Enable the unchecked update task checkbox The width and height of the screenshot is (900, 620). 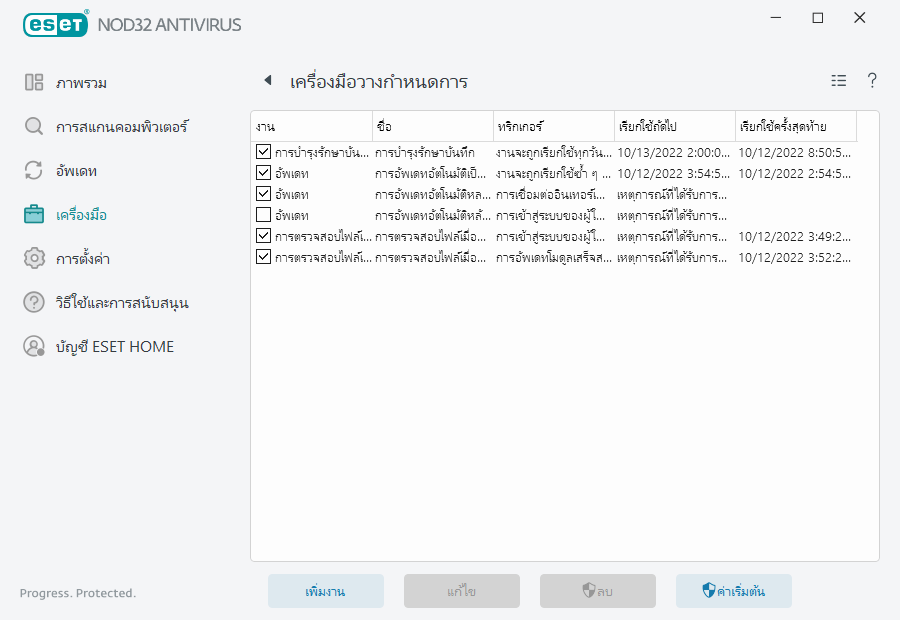click(x=263, y=215)
